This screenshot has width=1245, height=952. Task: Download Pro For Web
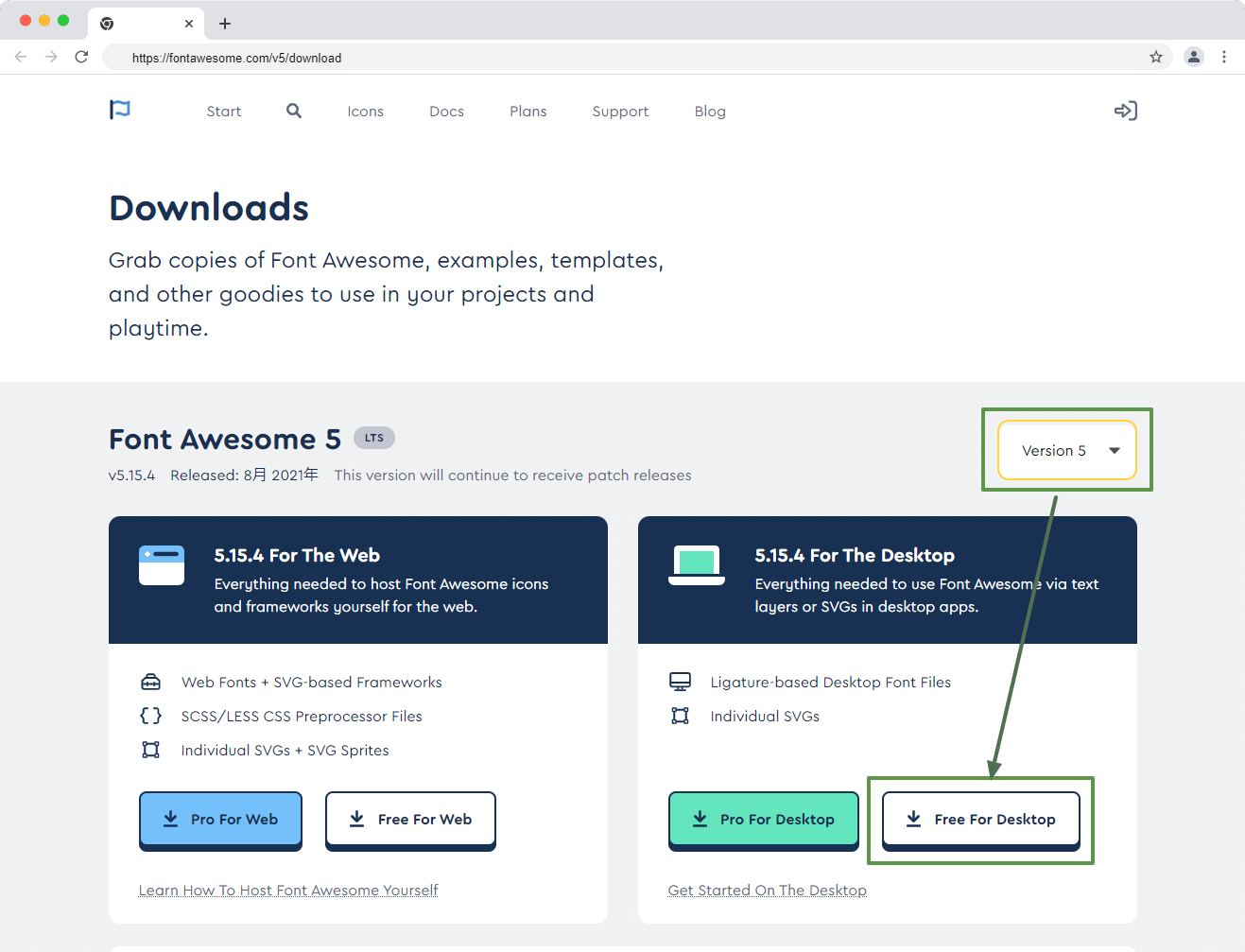click(x=220, y=819)
